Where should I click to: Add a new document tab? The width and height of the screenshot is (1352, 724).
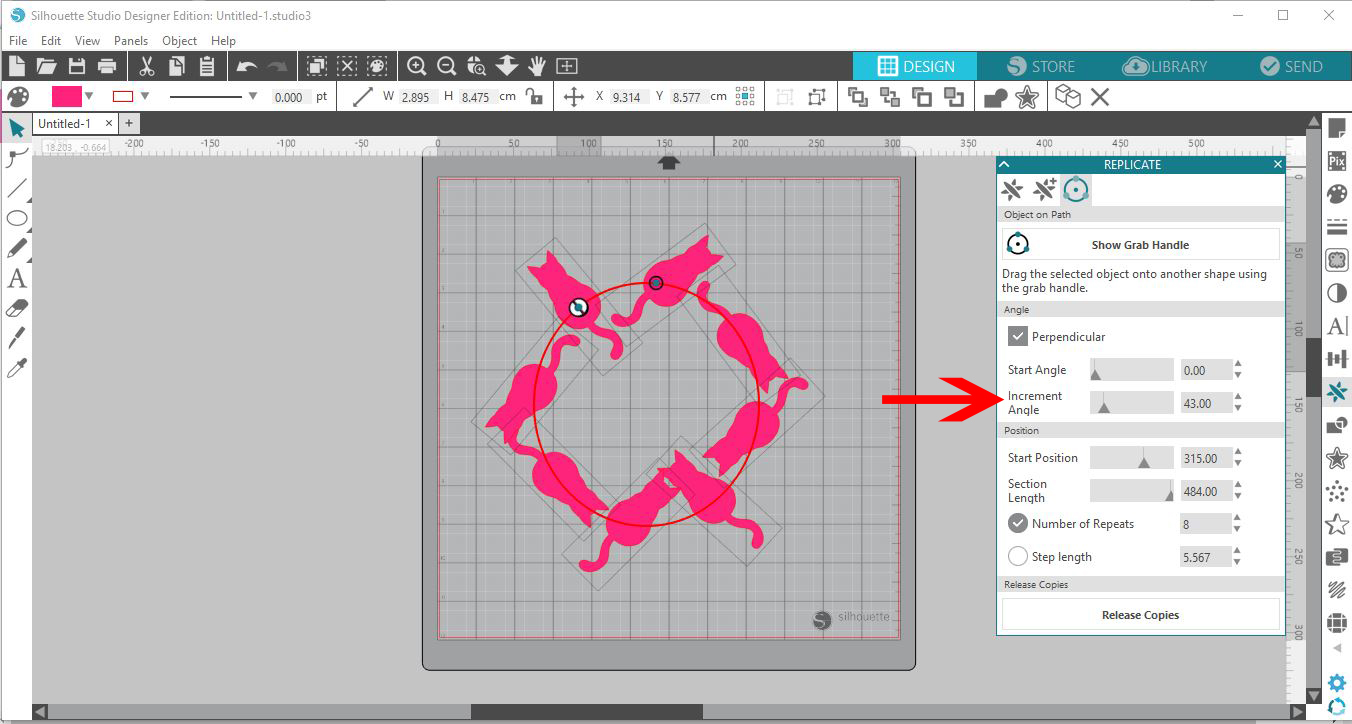pos(128,123)
